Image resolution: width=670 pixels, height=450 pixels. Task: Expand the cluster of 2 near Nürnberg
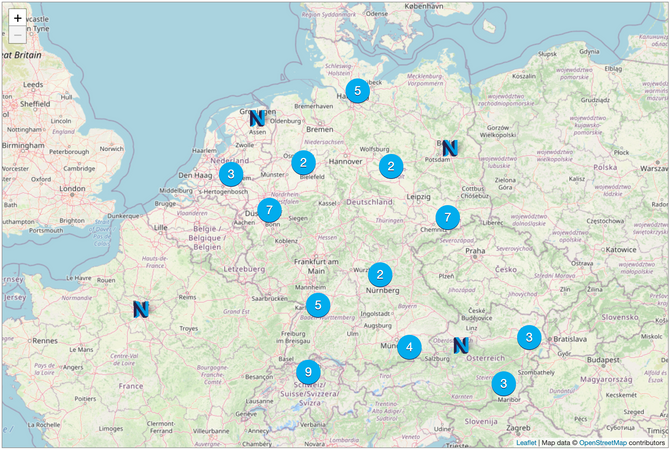coord(380,274)
